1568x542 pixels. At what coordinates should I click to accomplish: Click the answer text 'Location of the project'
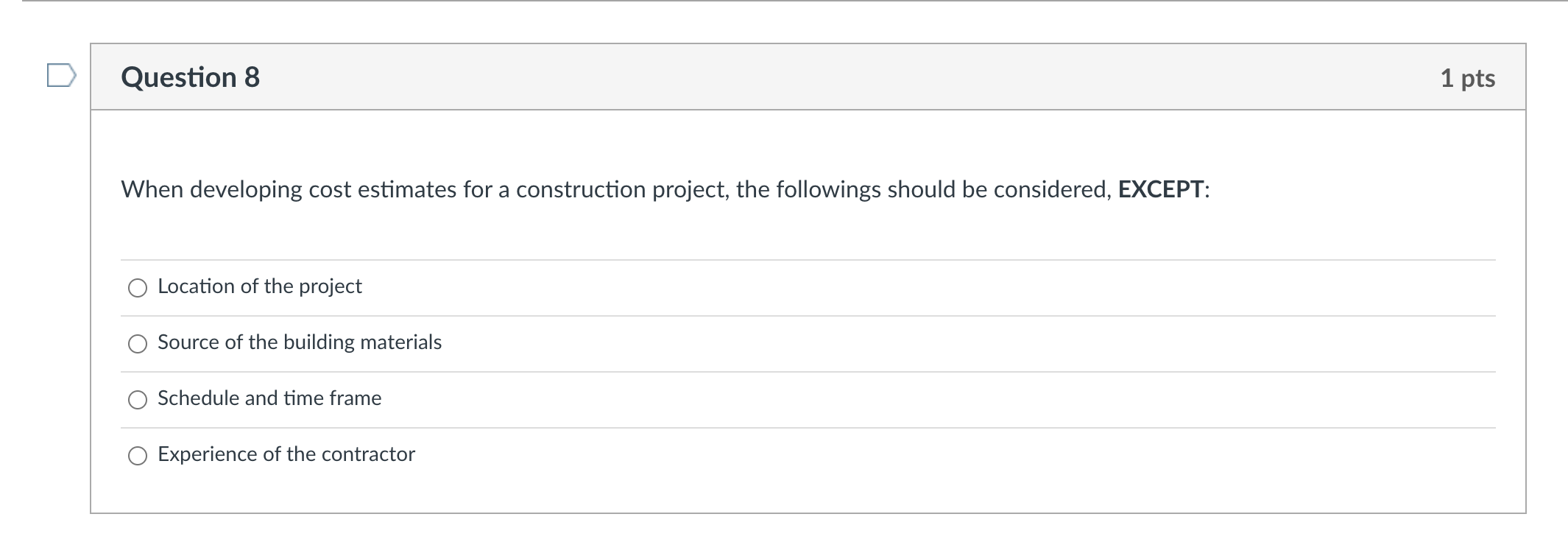(259, 286)
